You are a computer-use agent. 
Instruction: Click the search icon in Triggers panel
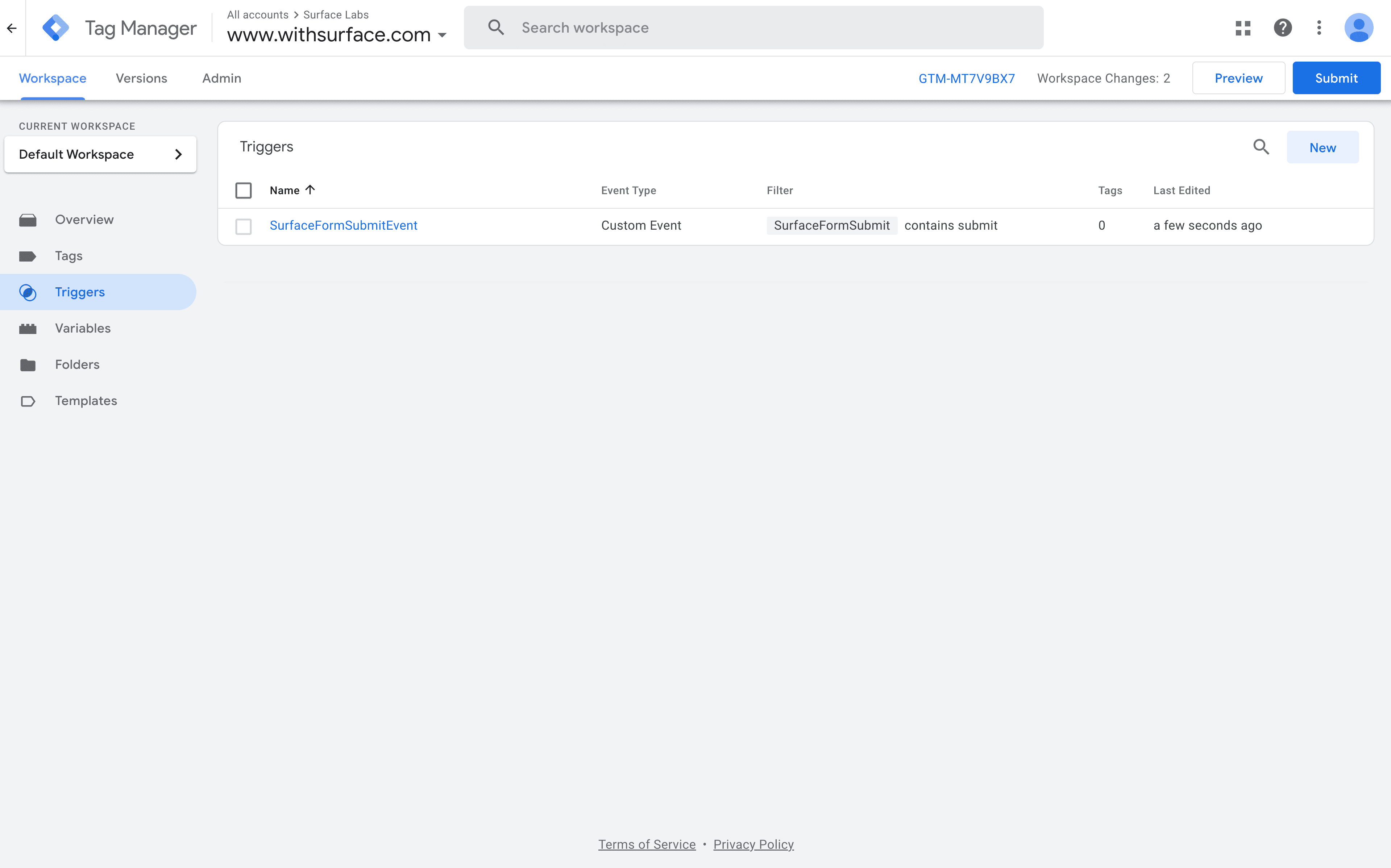[1261, 147]
